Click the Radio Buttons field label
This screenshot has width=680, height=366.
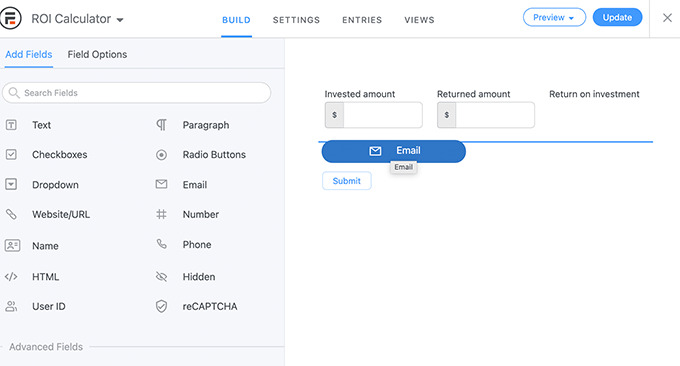click(214, 155)
